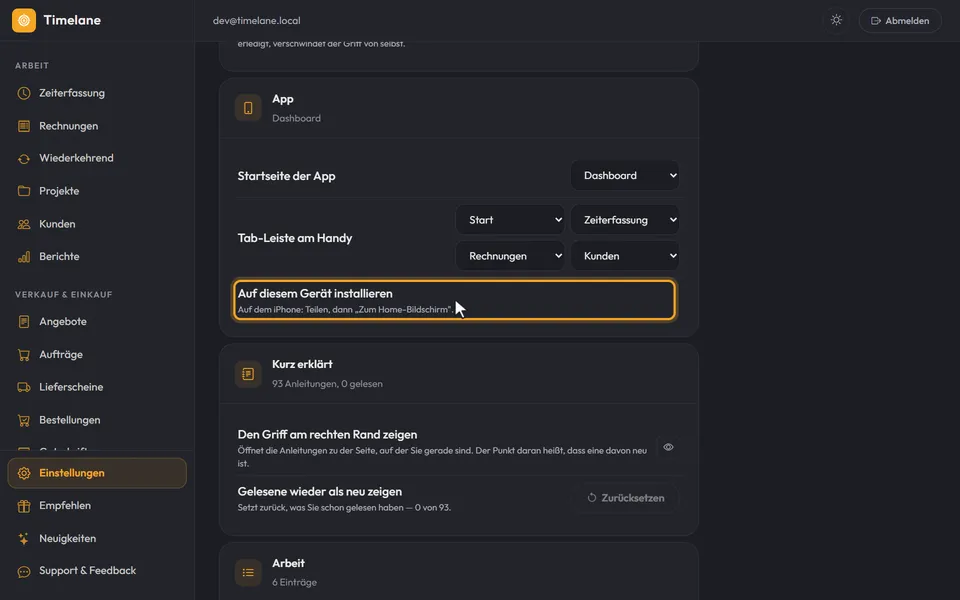
Task: Click the Neuigkeiten sparkle icon
Action: [x=24, y=539]
